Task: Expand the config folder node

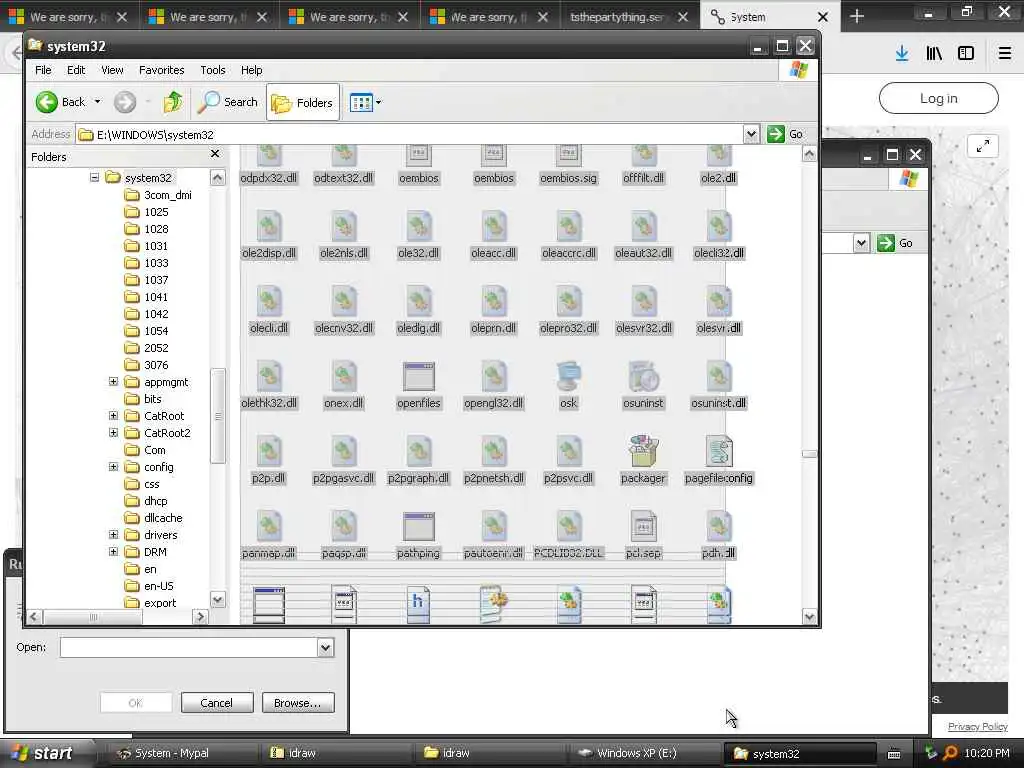Action: (x=113, y=466)
